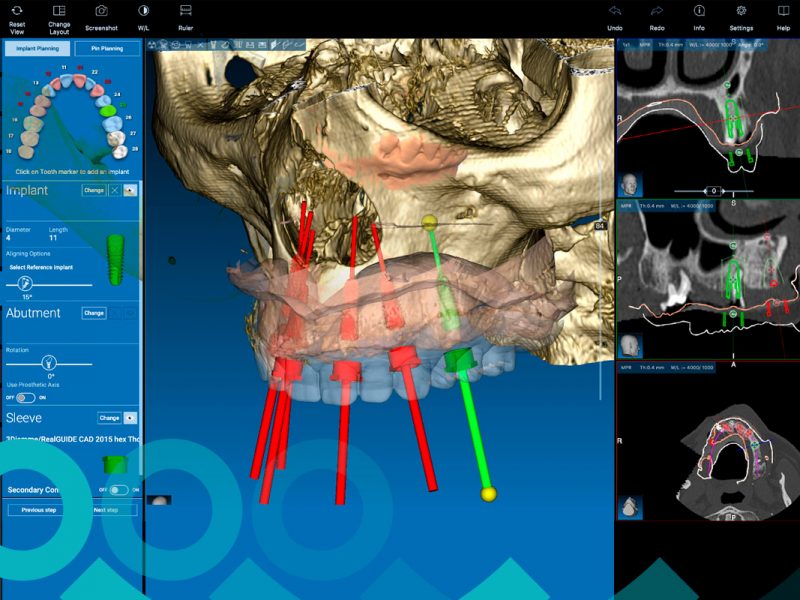Viewport: 800px width, 600px height.
Task: Activate the Ruler measurement tool
Action: pos(186,11)
